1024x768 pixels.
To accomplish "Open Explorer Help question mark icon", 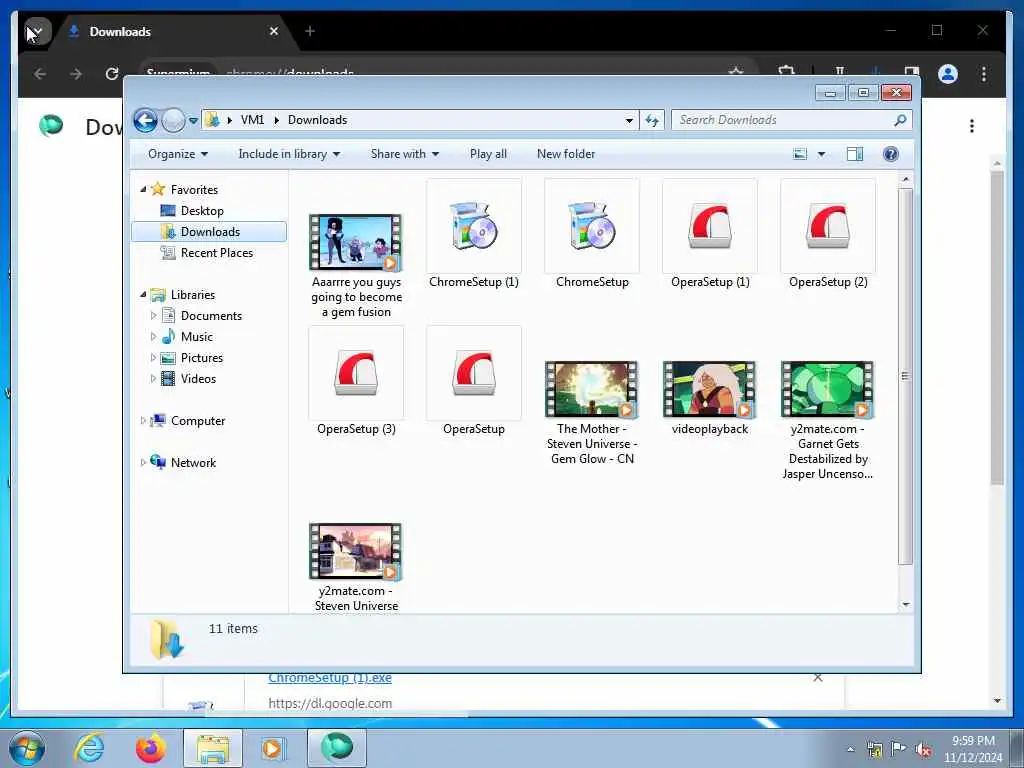I will coord(891,154).
